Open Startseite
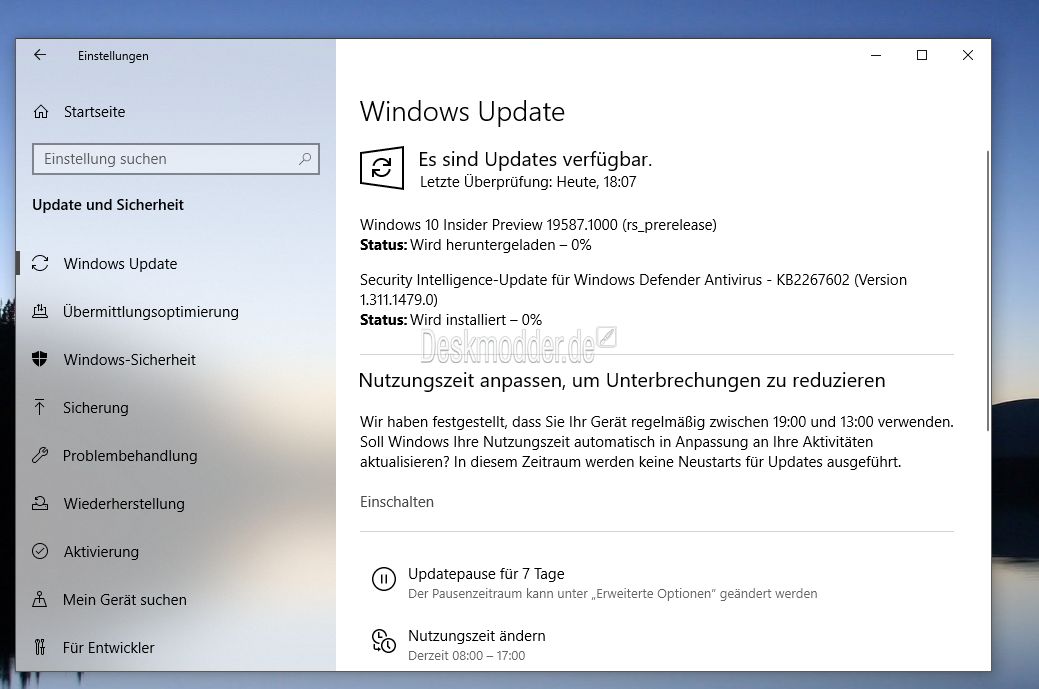 point(94,112)
